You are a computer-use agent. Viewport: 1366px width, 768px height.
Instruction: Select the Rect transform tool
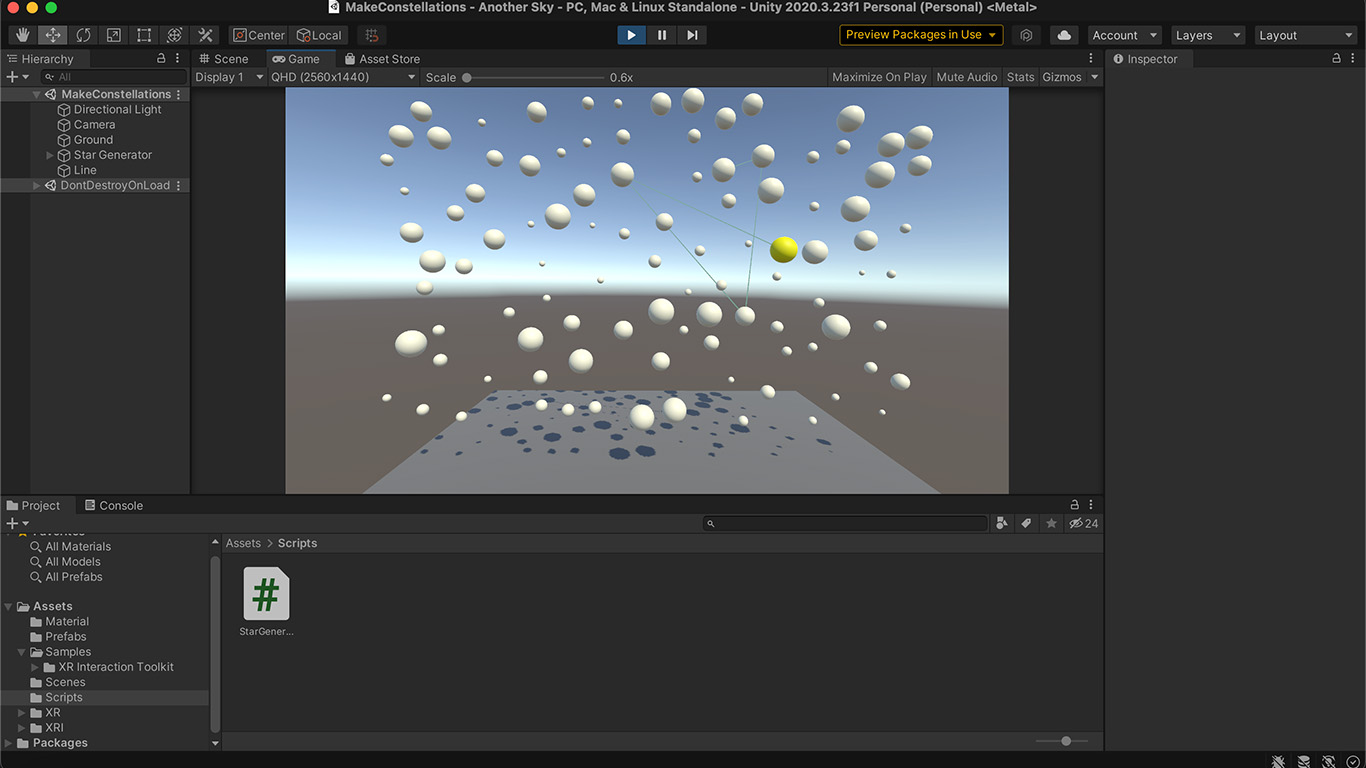pos(144,35)
